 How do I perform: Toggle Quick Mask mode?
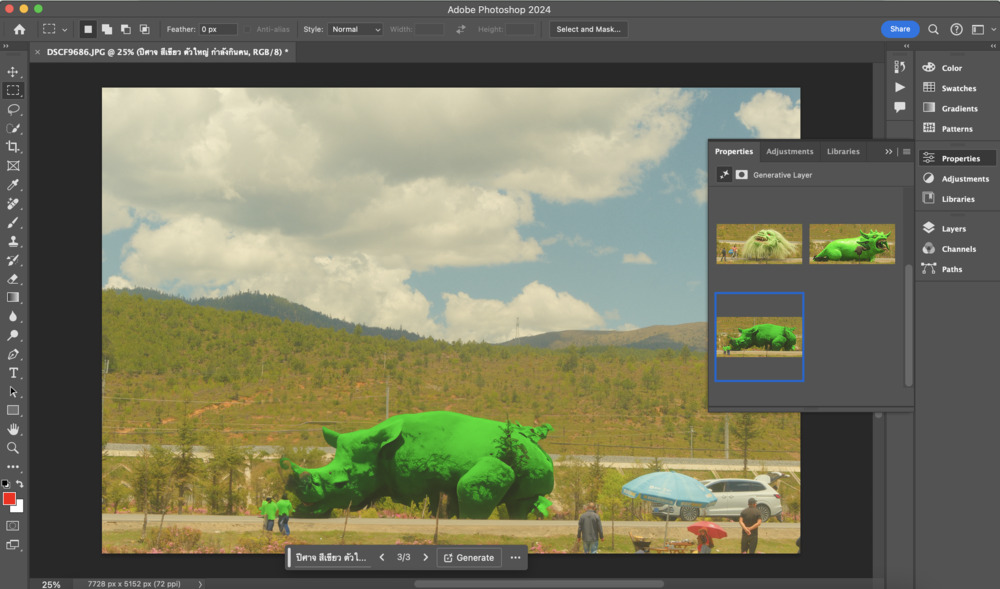13,525
